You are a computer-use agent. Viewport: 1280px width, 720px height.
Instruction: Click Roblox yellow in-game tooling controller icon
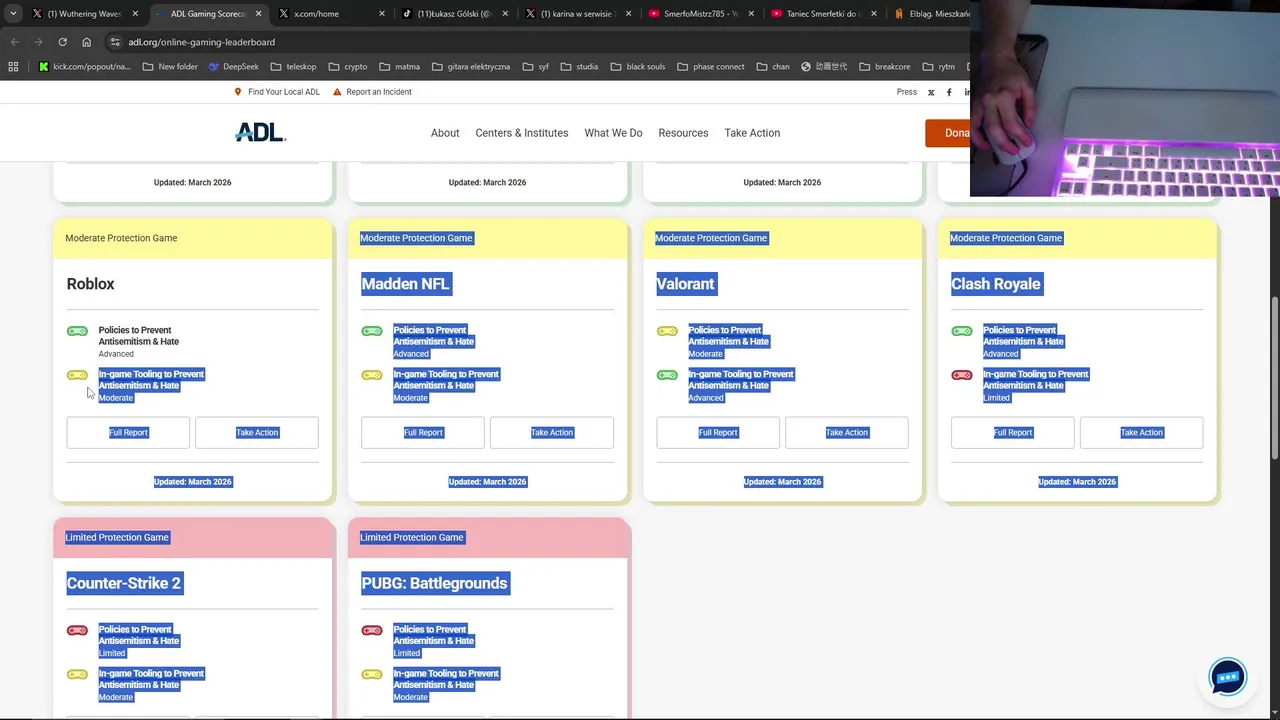(77, 375)
